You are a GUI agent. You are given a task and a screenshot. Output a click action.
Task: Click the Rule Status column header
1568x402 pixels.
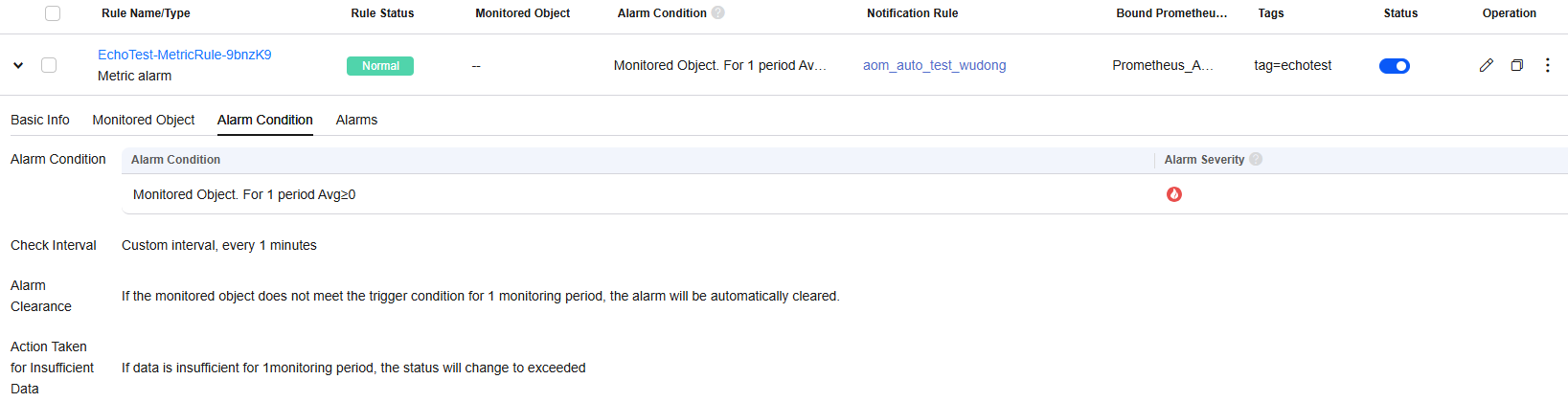pyautogui.click(x=382, y=13)
